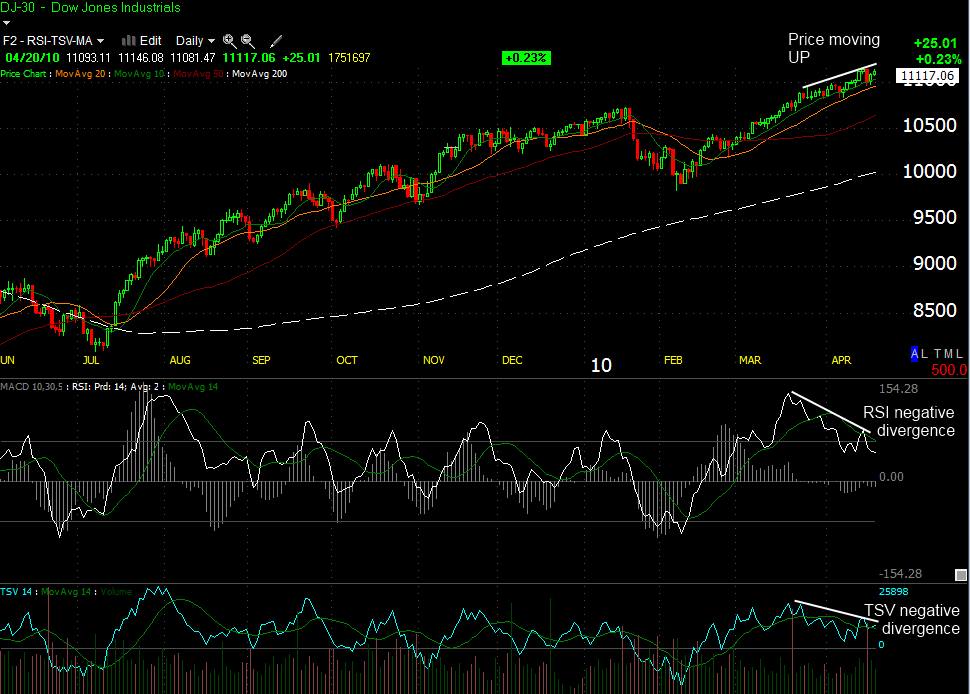The width and height of the screenshot is (970, 694).
Task: Click the green close value 11117.06 in data row
Action: click(249, 58)
